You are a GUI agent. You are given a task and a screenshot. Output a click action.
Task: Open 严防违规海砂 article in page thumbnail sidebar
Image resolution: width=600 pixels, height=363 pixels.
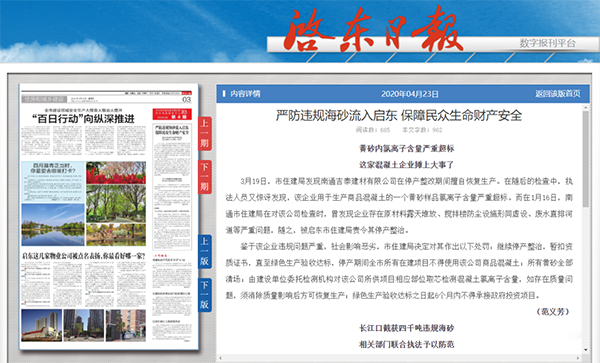click(172, 130)
